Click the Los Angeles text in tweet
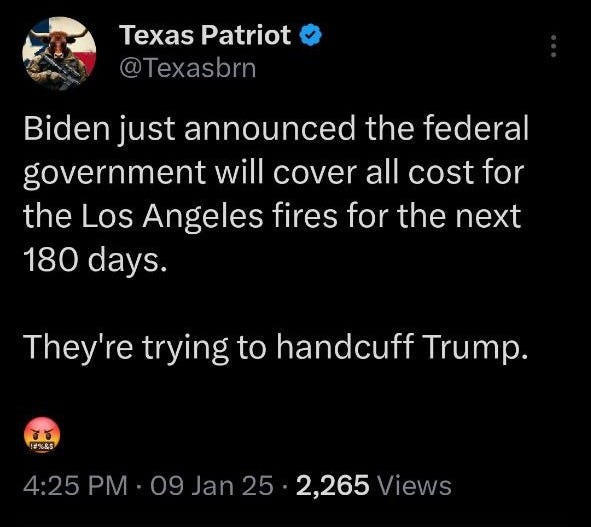 pyautogui.click(x=173, y=217)
